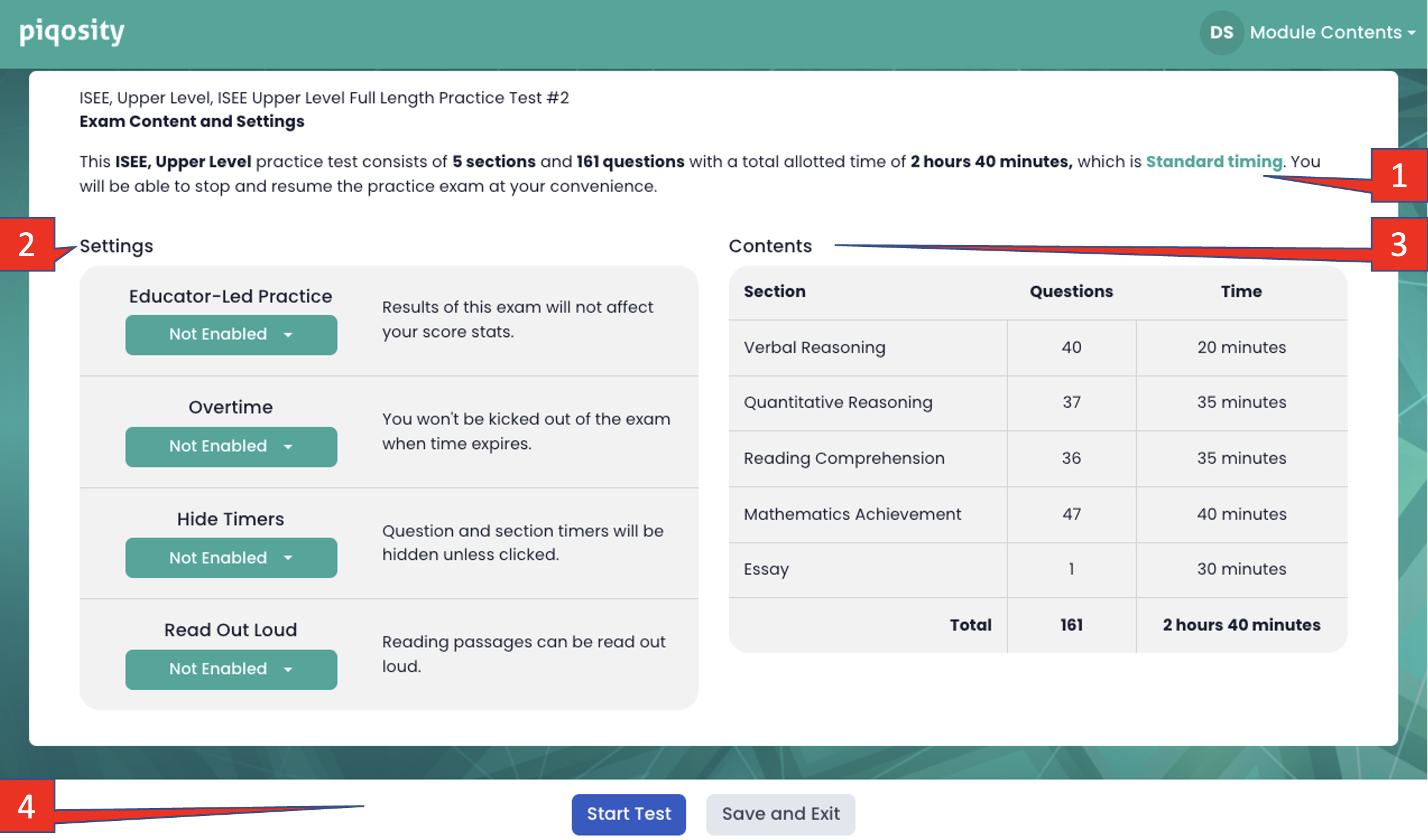Open the Standard timing link
The height and width of the screenshot is (840, 1428).
(1214, 162)
